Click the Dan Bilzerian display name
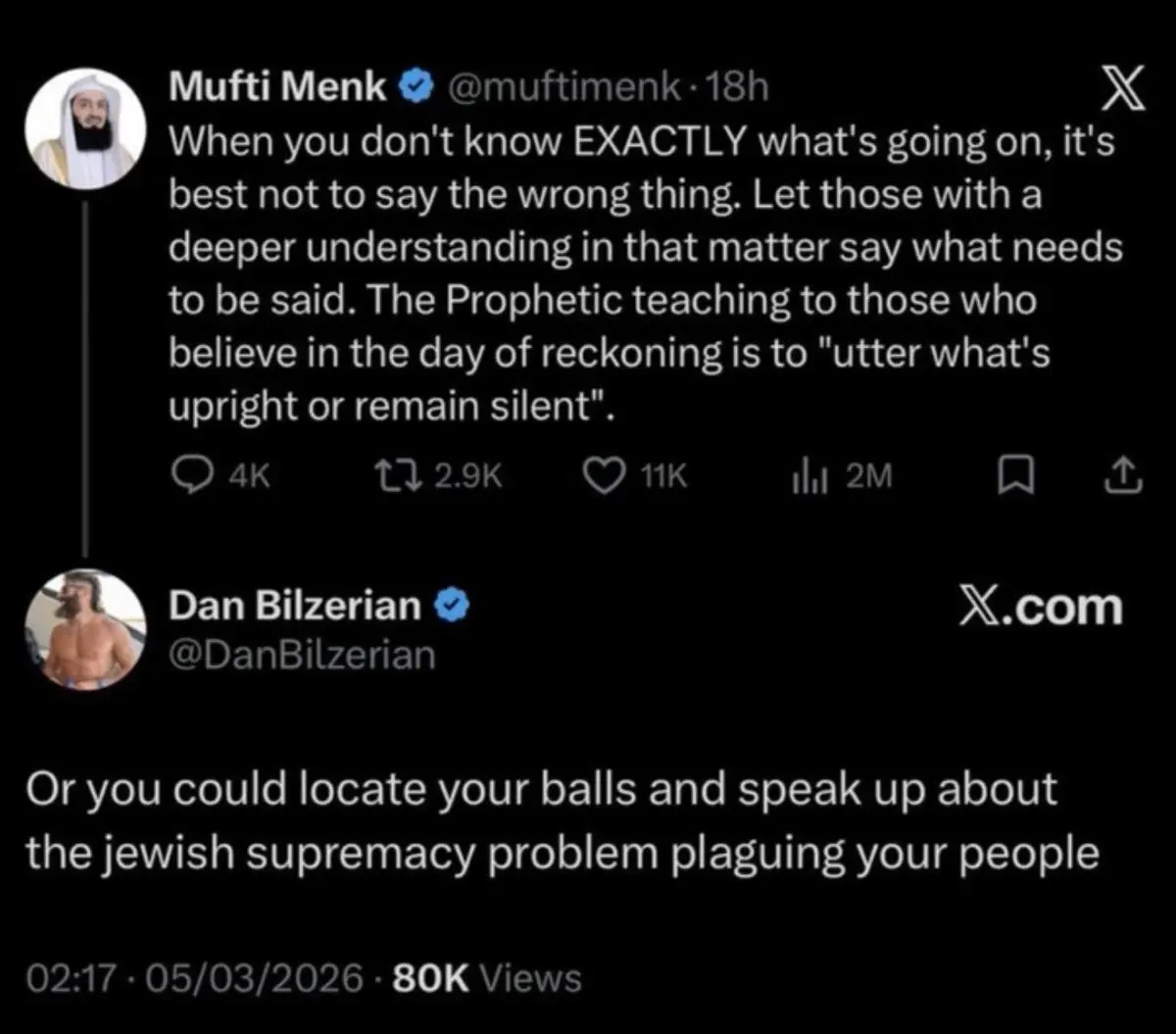The image size is (1176, 1034). coord(295,607)
